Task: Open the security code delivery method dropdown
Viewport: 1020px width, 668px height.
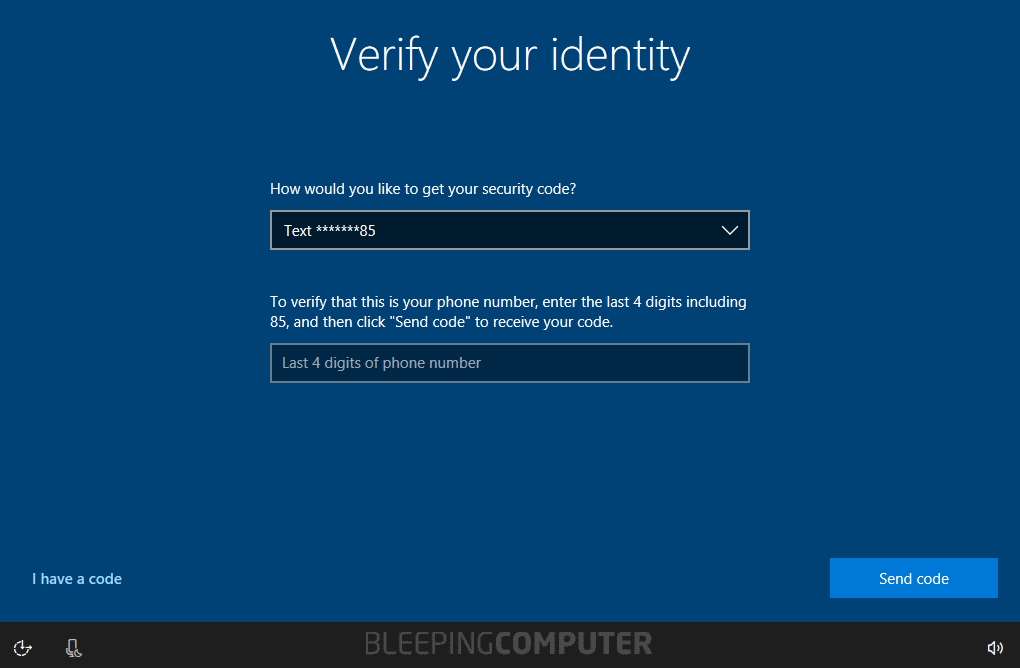Action: 510,230
